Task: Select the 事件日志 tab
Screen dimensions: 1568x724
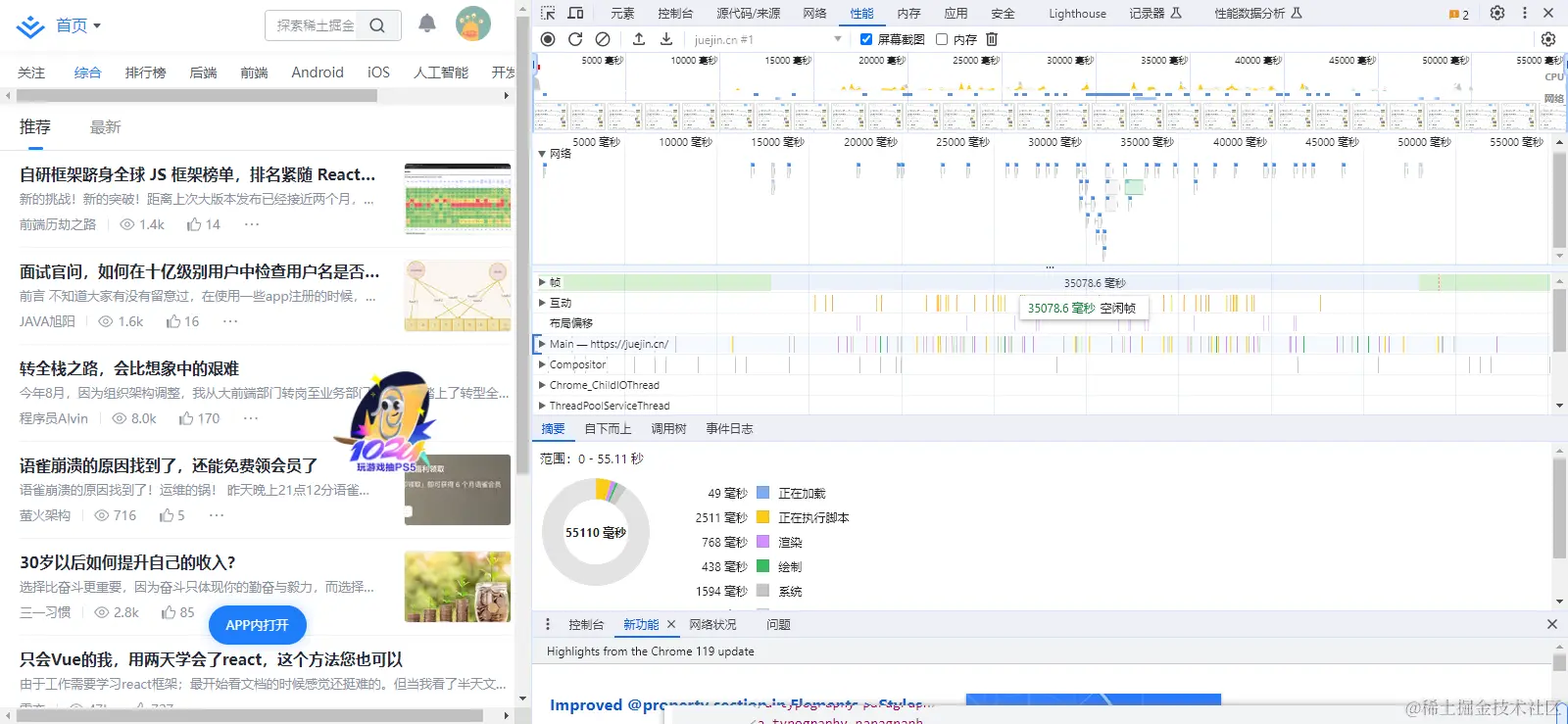Action: tap(729, 429)
